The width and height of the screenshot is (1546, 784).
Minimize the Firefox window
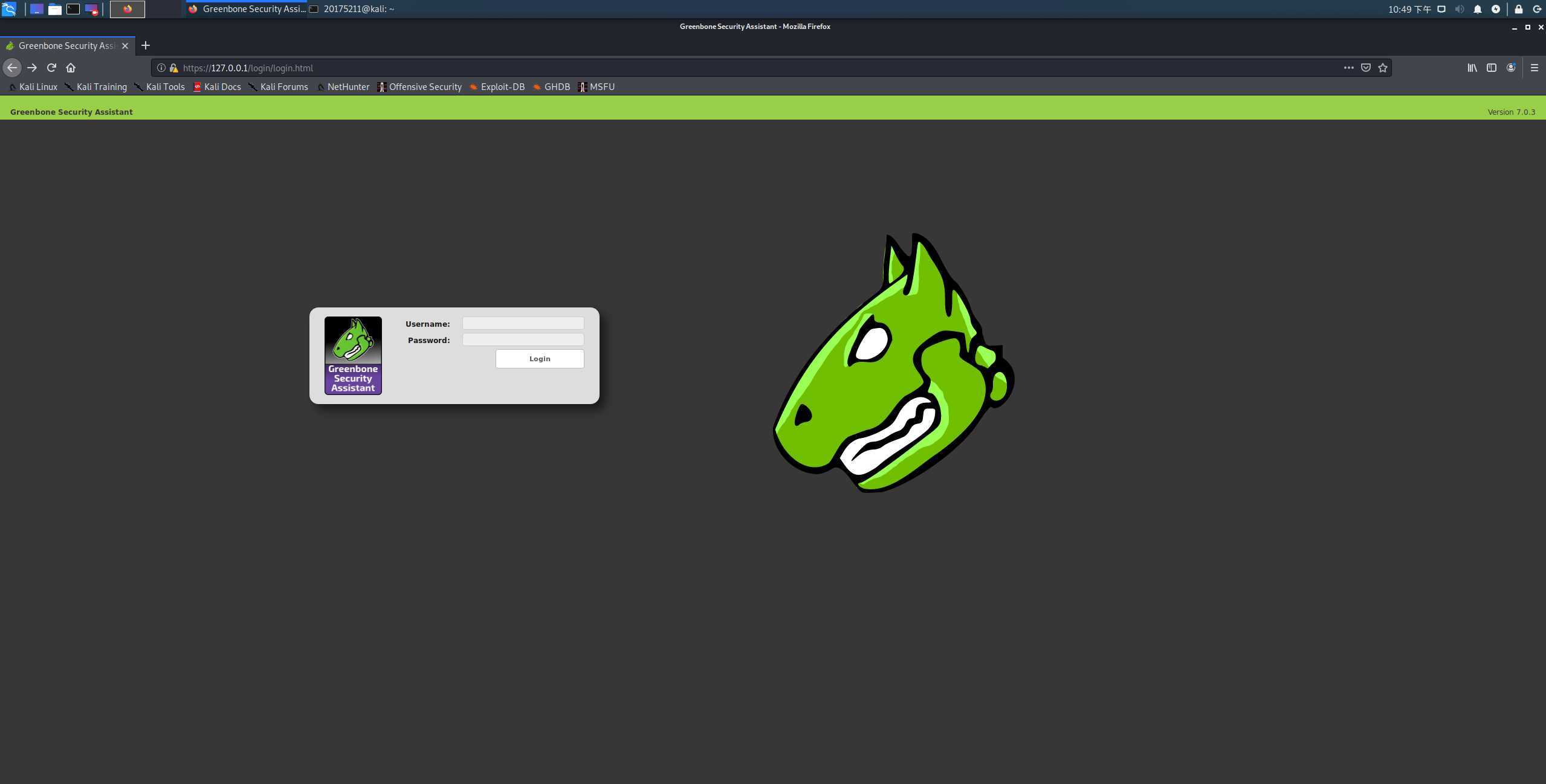[1514, 27]
